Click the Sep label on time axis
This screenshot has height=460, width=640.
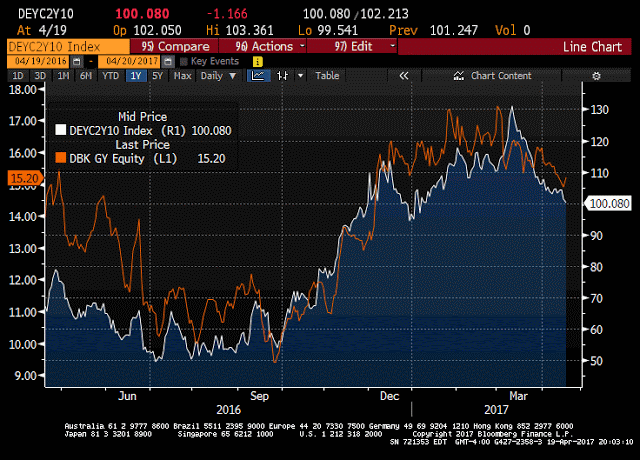point(259,396)
